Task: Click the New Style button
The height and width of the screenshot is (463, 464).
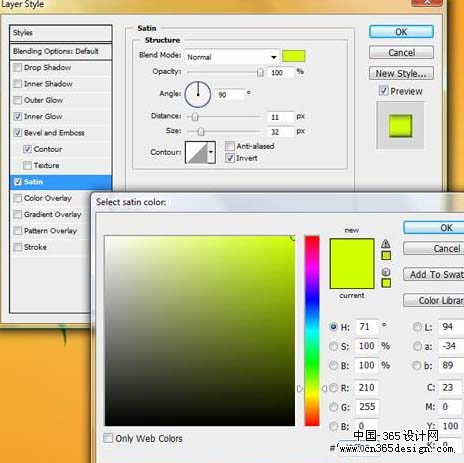Action: tap(401, 73)
